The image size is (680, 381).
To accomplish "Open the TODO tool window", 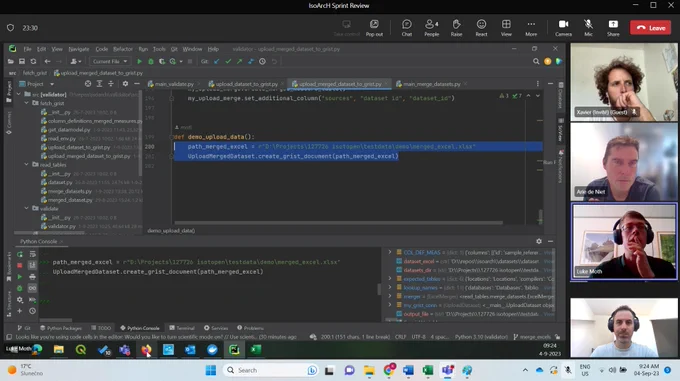I will click(101, 328).
